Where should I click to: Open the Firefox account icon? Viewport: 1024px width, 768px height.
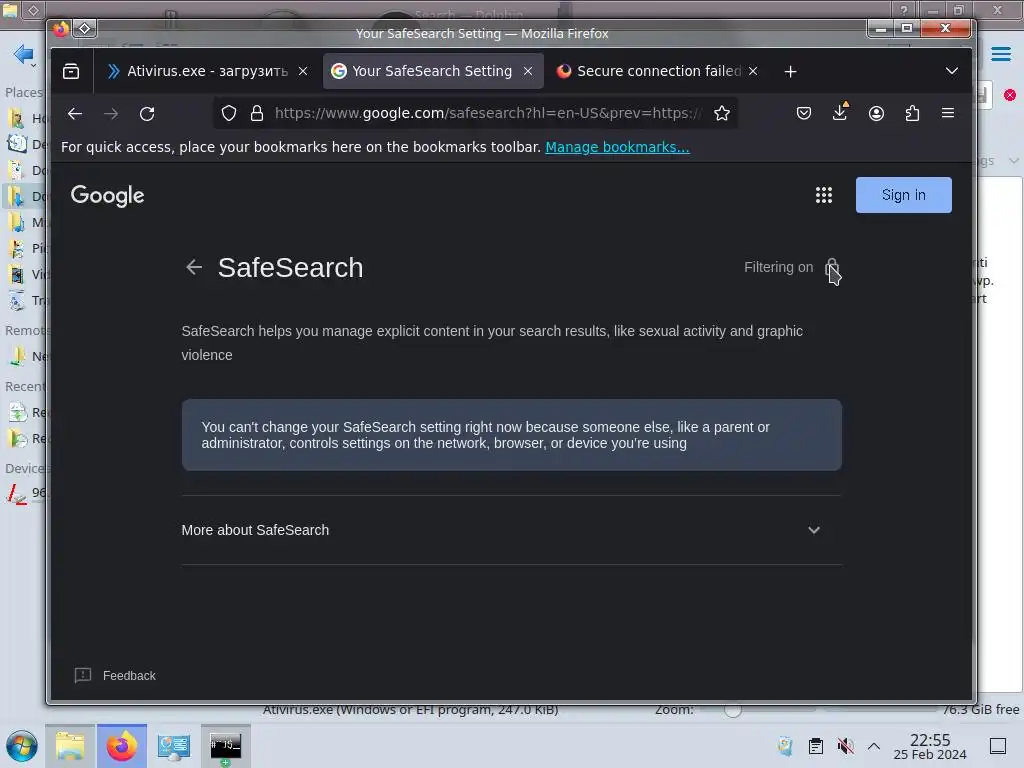point(876,114)
